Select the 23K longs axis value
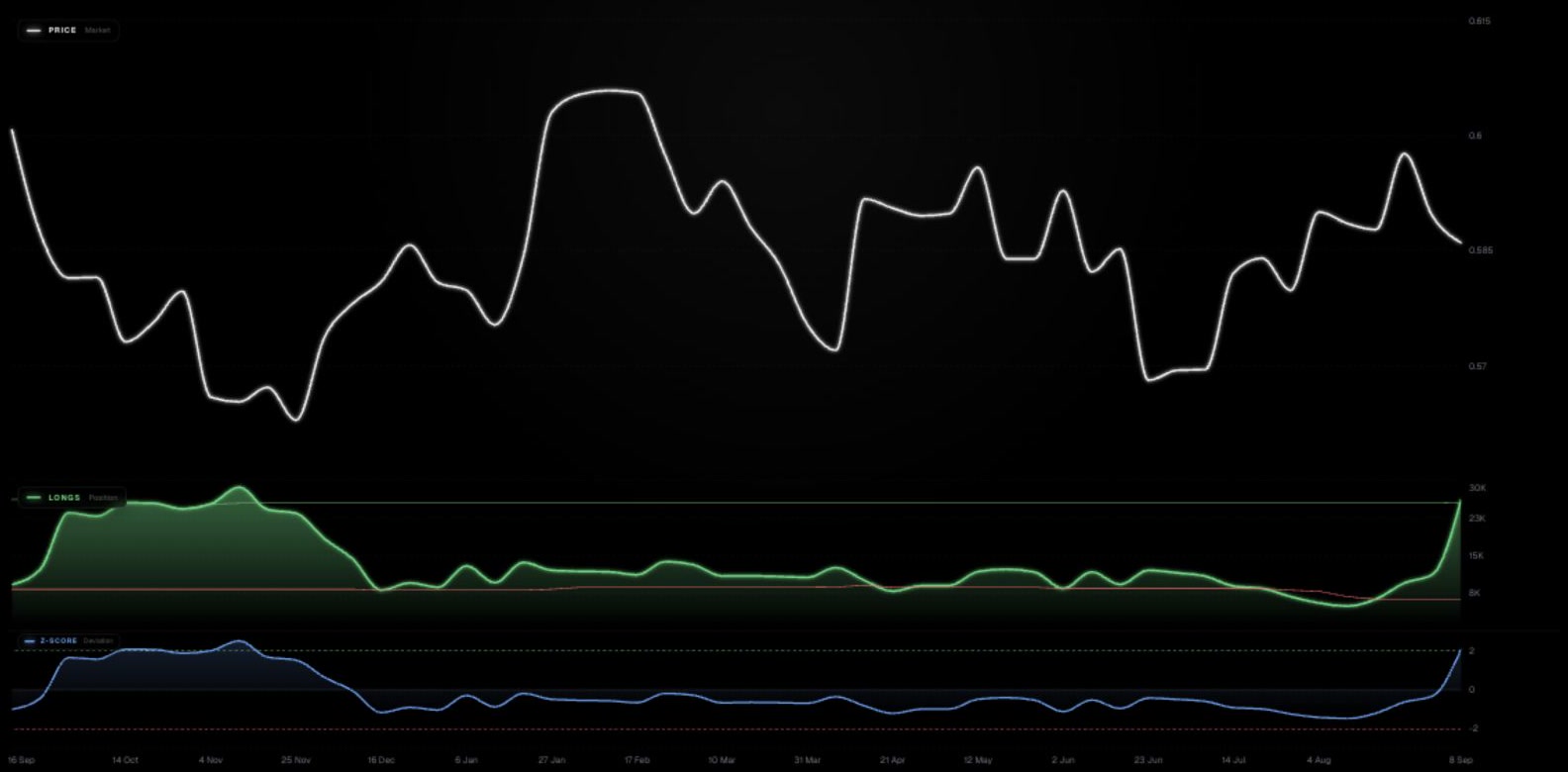This screenshot has width=1568, height=772. pos(1477,519)
